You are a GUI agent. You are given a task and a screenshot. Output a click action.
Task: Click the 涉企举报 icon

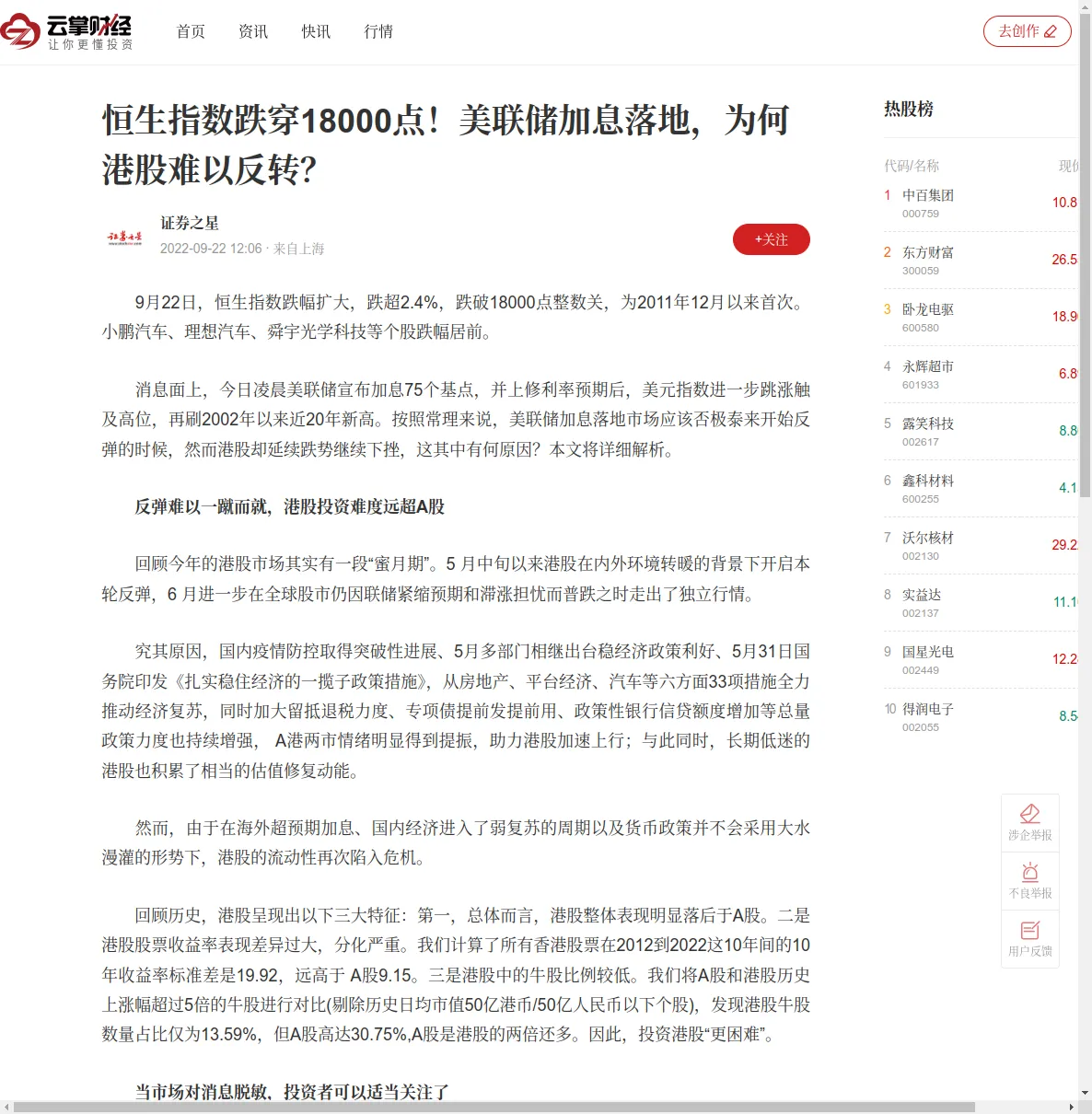pyautogui.click(x=1030, y=823)
